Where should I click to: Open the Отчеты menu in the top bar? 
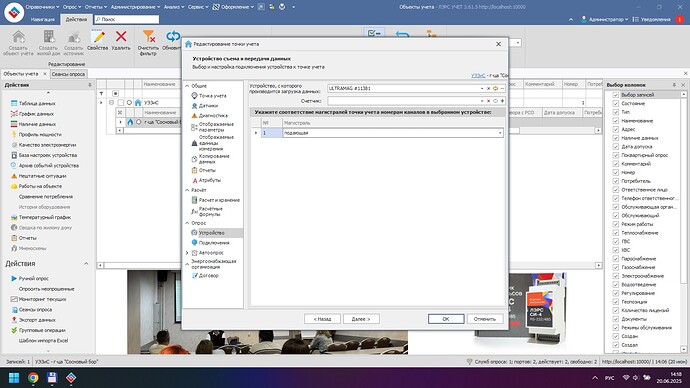(95, 7)
